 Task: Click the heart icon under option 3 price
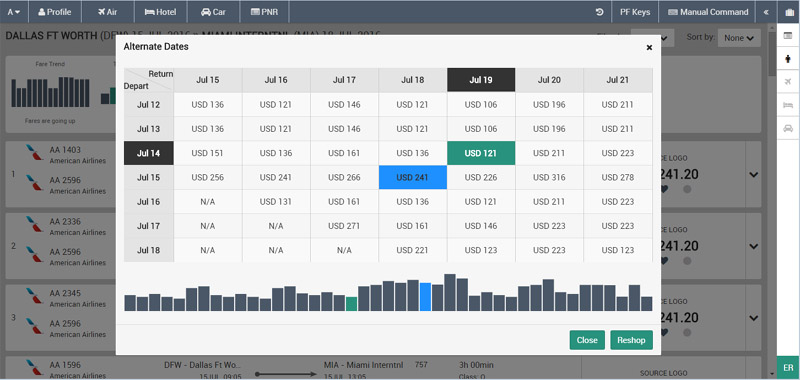(x=664, y=333)
